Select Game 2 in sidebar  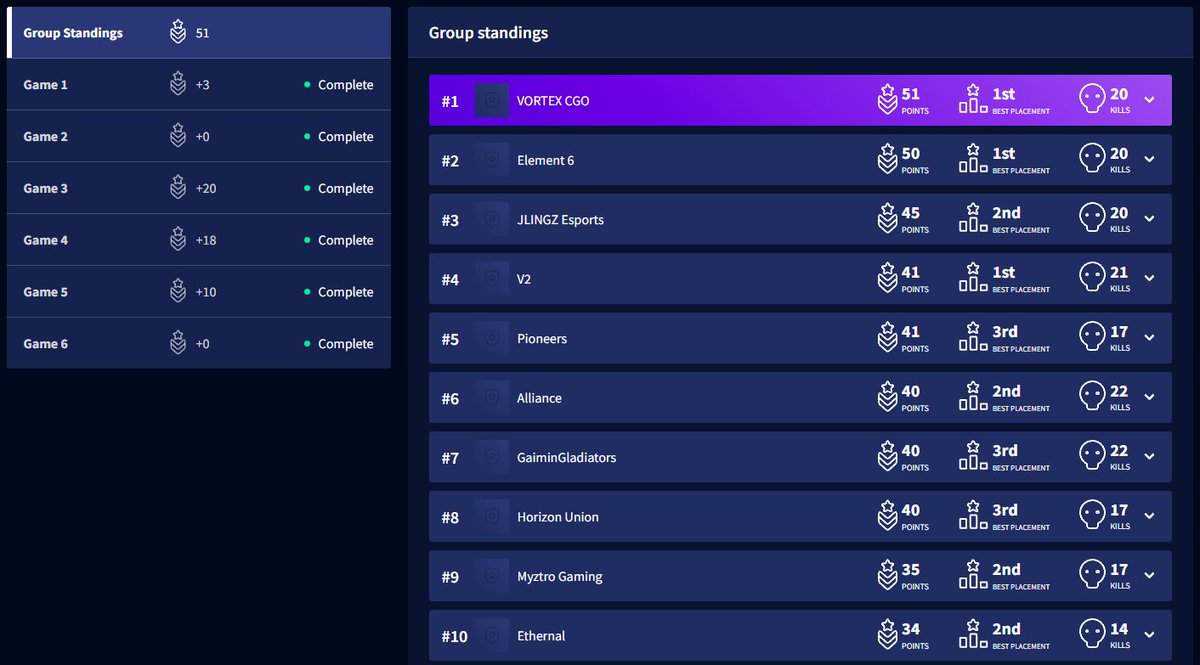[x=199, y=137]
